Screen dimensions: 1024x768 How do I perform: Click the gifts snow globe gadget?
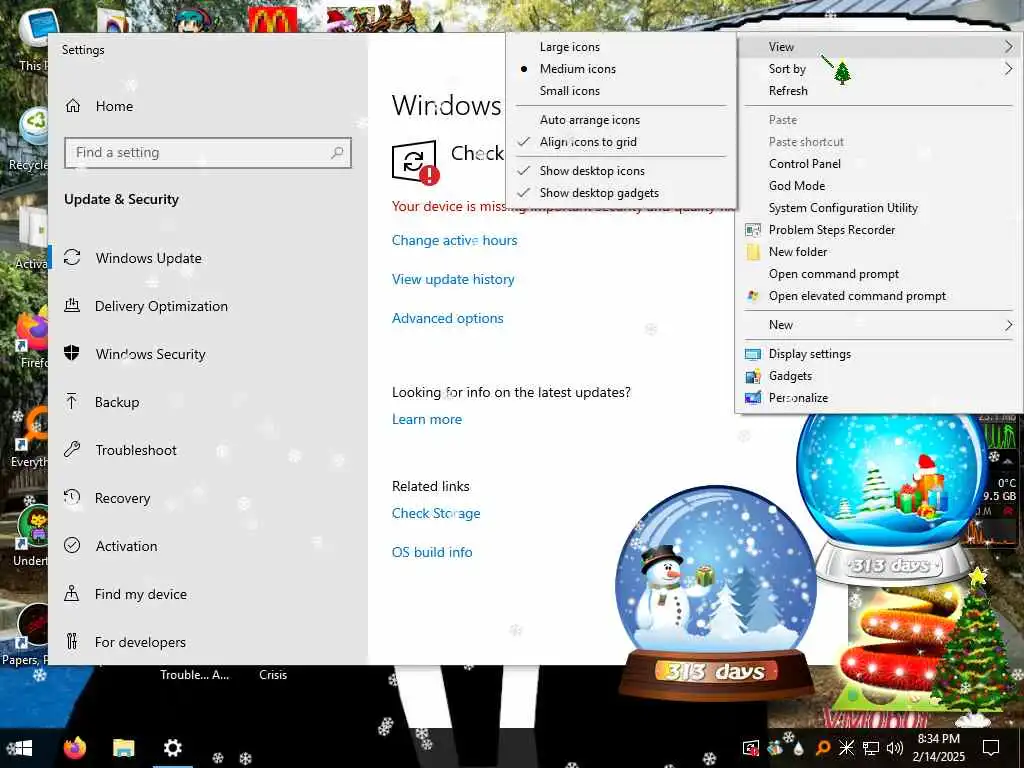coord(891,498)
